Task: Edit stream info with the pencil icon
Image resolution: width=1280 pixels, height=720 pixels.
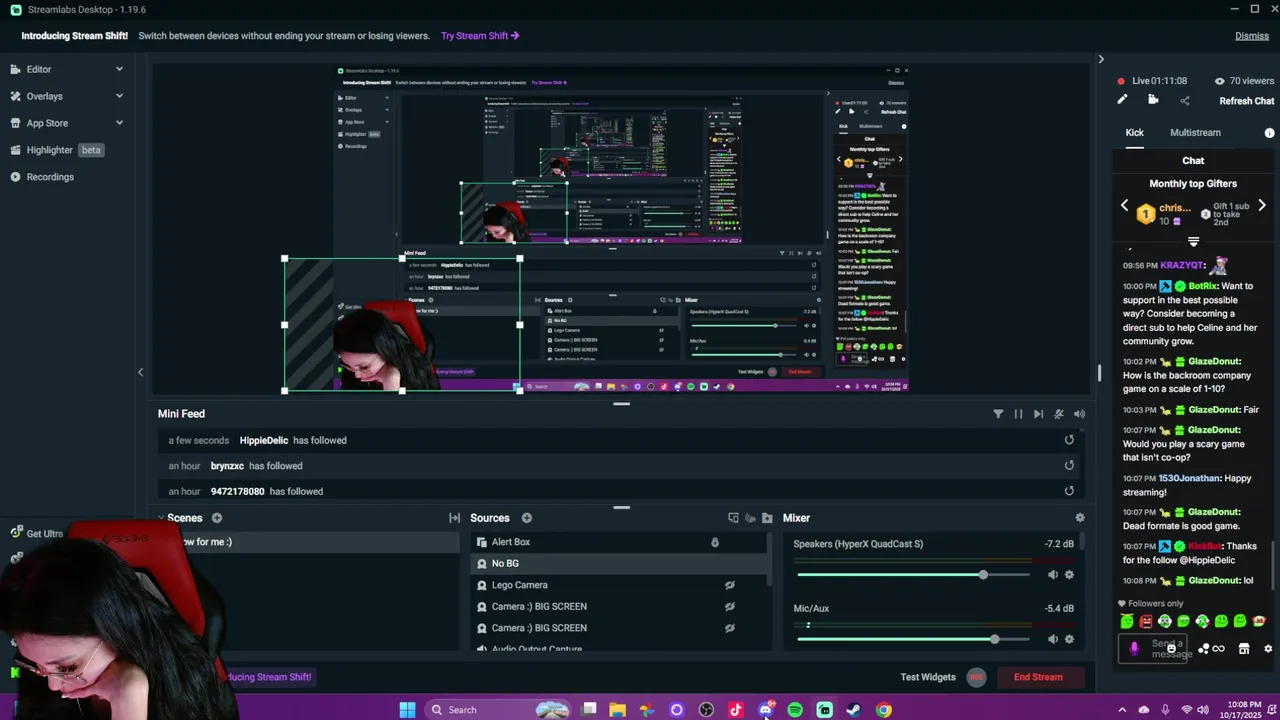Action: point(1122,100)
